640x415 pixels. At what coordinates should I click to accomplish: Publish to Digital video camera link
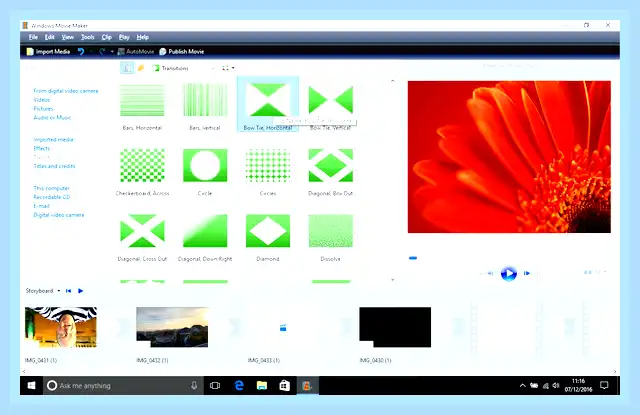tap(59, 215)
